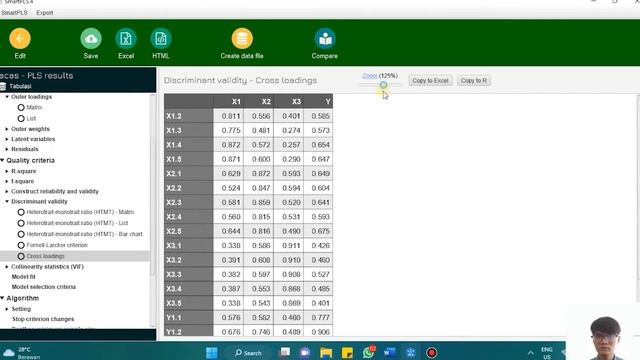Expand the Setting node
Image resolution: width=640 pixels, height=360 pixels.
pyautogui.click(x=7, y=309)
